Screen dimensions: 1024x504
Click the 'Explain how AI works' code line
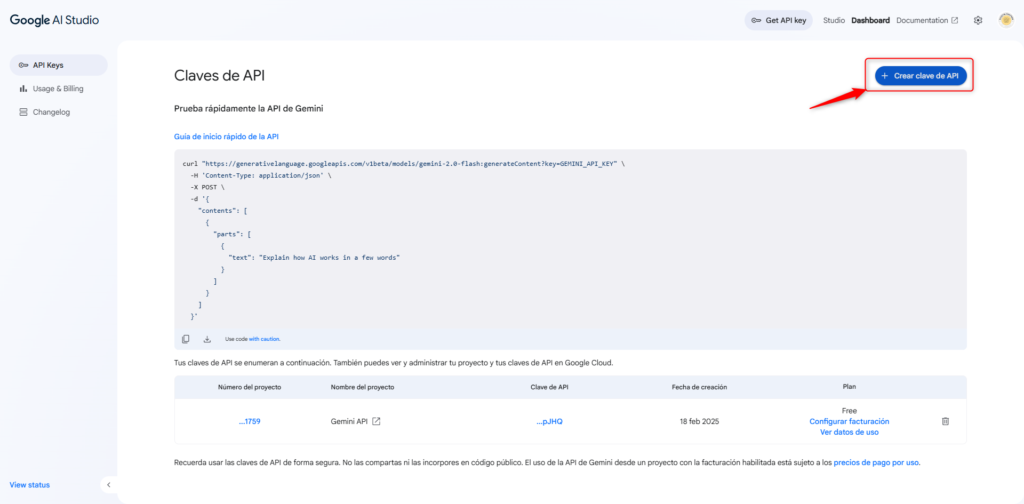(314, 257)
